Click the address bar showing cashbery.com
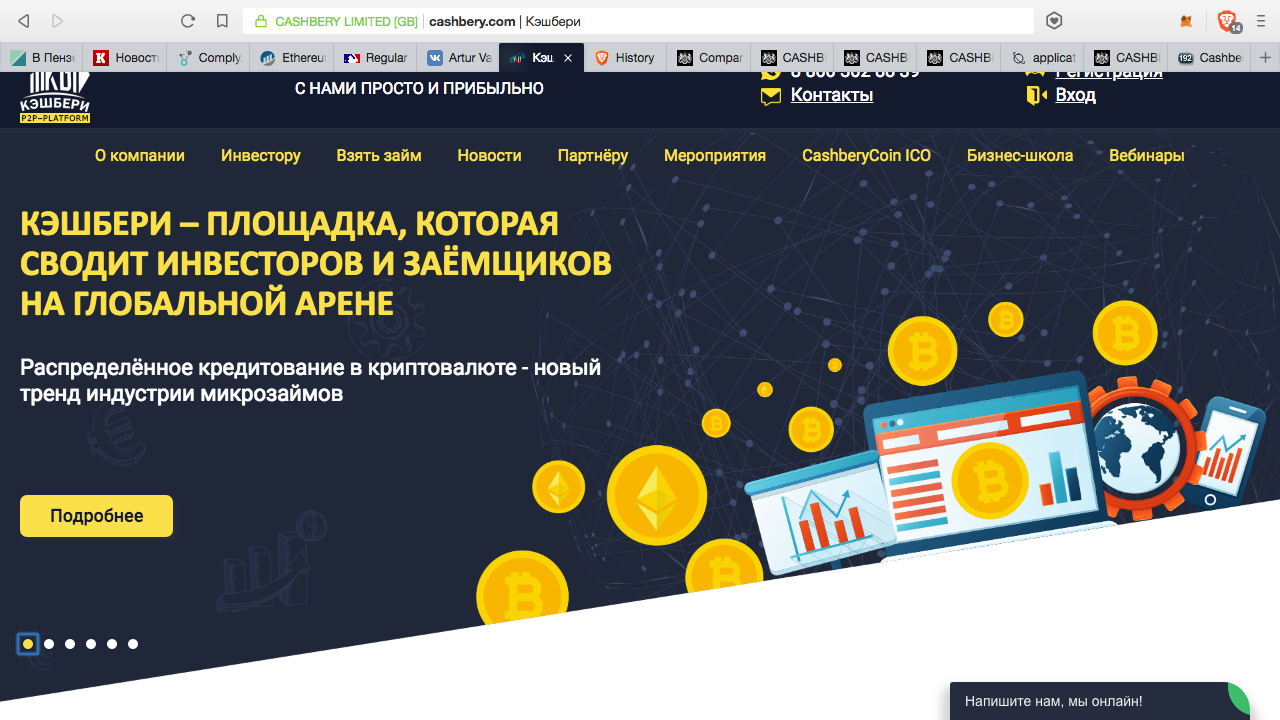The height and width of the screenshot is (720, 1280). (638, 21)
